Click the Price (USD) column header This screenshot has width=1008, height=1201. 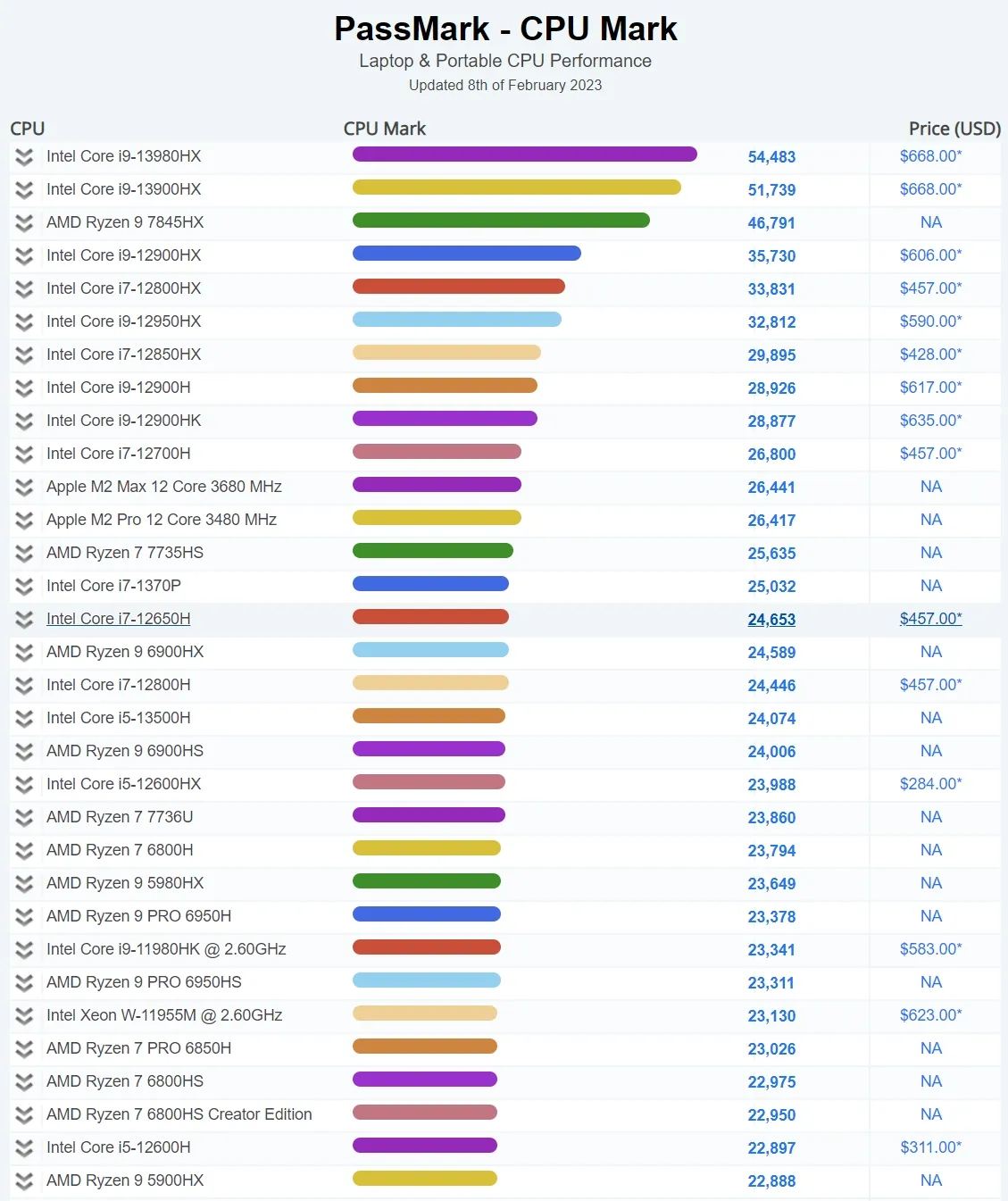[x=954, y=129]
